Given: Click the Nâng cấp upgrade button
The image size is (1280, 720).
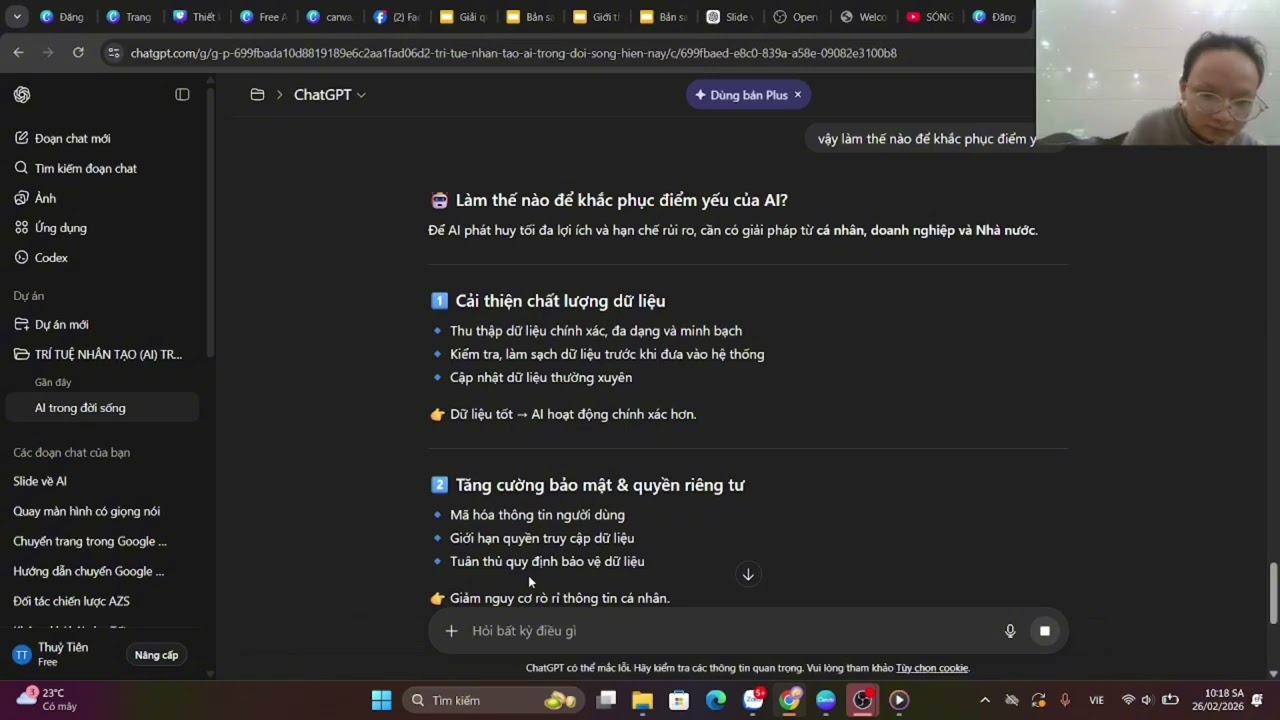Looking at the screenshot, I should (156, 655).
